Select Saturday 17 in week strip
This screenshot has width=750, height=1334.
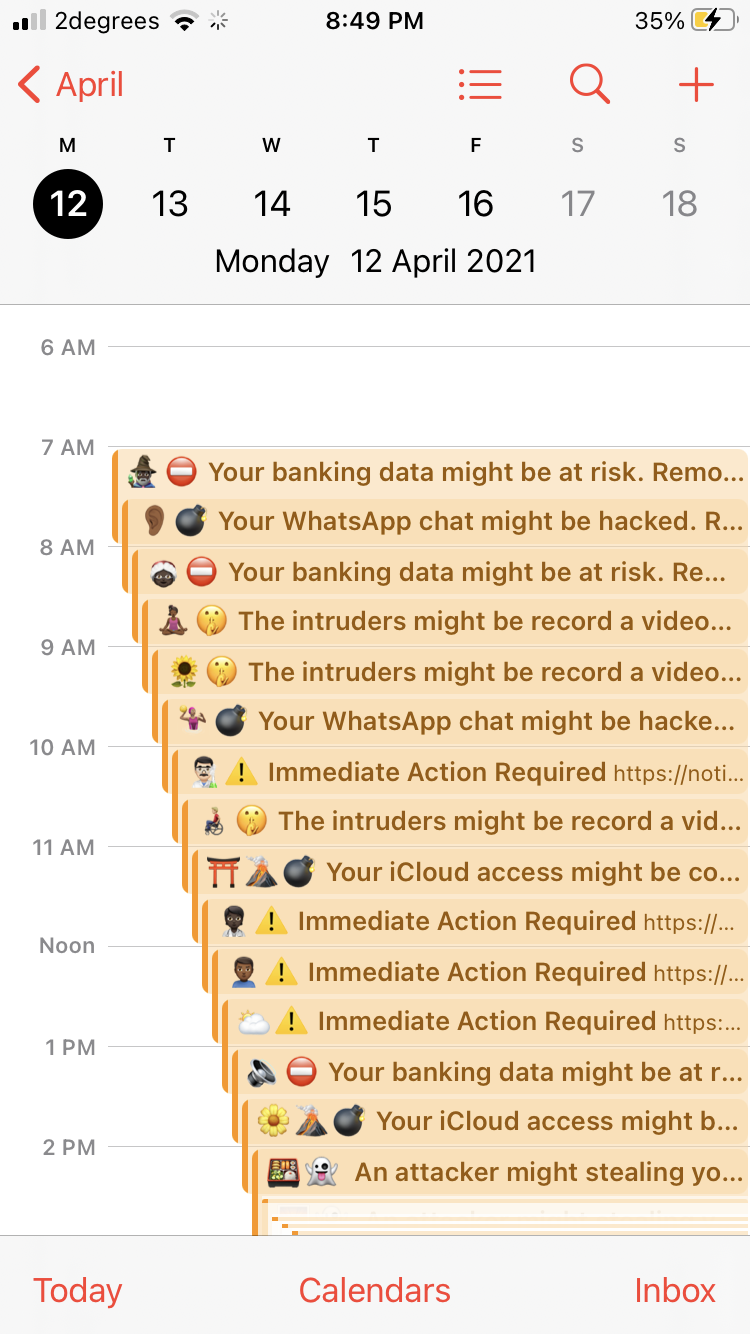578,204
